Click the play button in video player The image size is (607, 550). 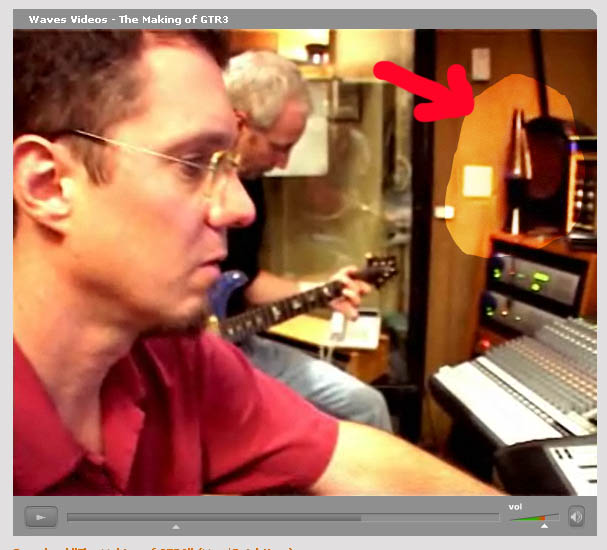tap(41, 517)
